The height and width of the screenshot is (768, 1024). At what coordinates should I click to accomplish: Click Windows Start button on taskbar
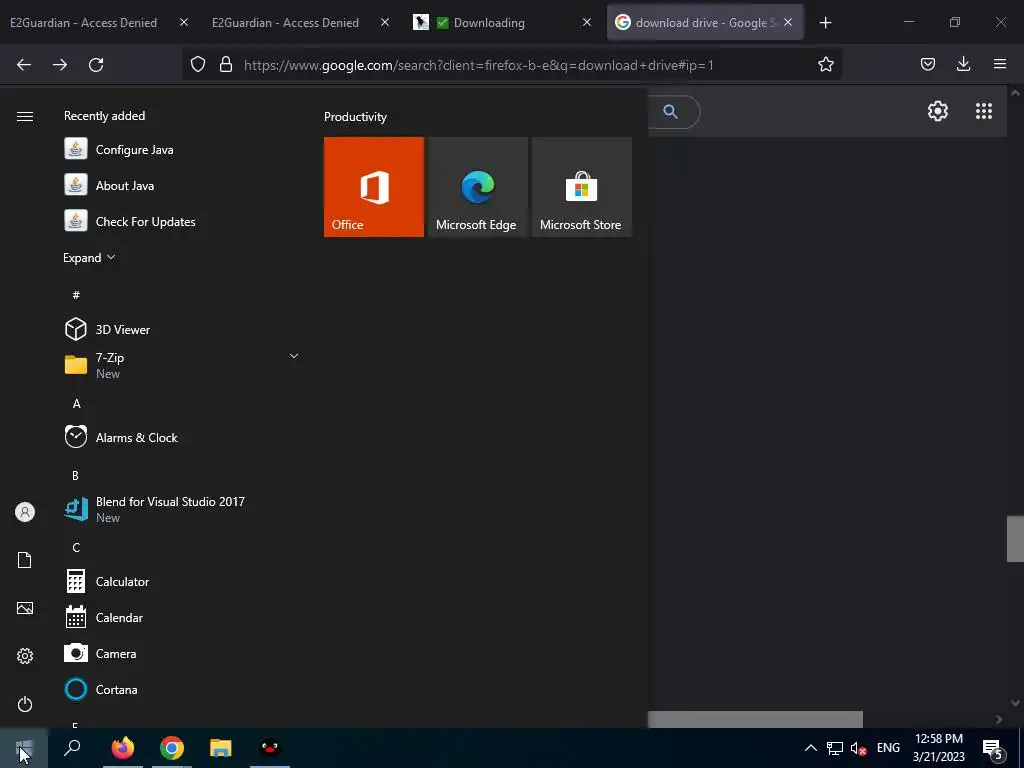click(x=24, y=748)
